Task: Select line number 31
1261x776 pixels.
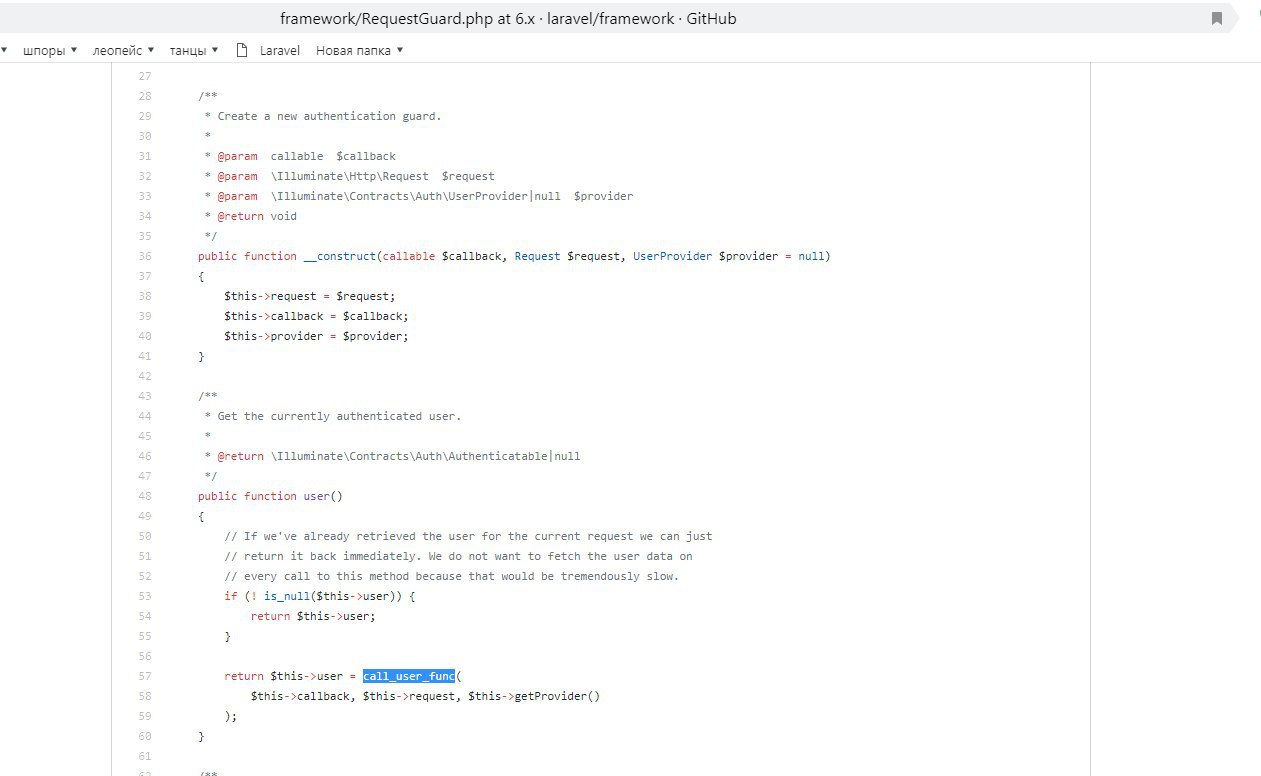Action: 144,156
